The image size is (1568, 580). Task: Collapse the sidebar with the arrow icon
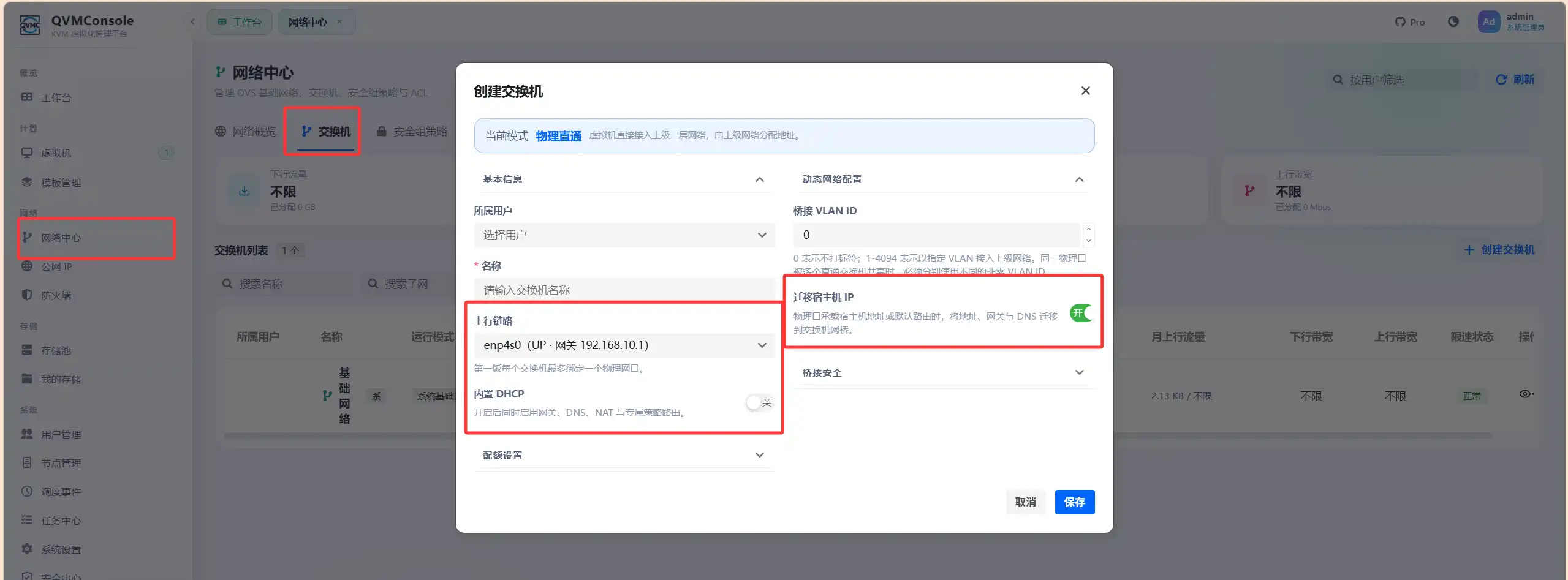(x=192, y=22)
